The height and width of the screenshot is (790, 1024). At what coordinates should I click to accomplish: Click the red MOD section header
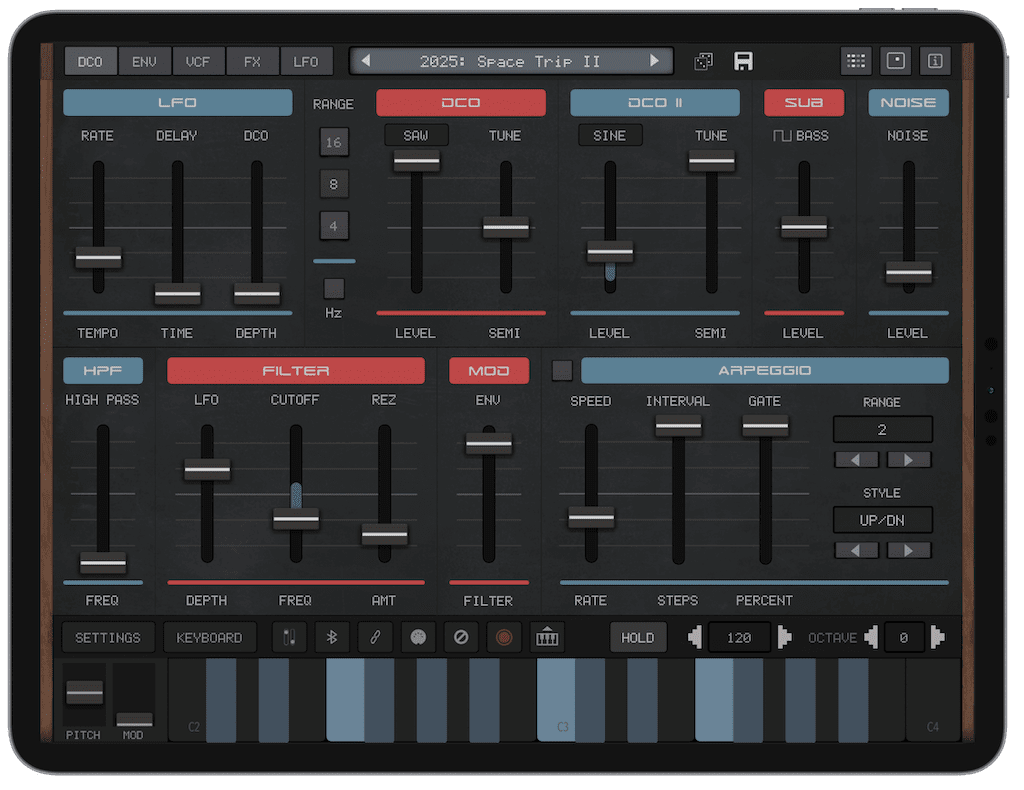[x=489, y=370]
